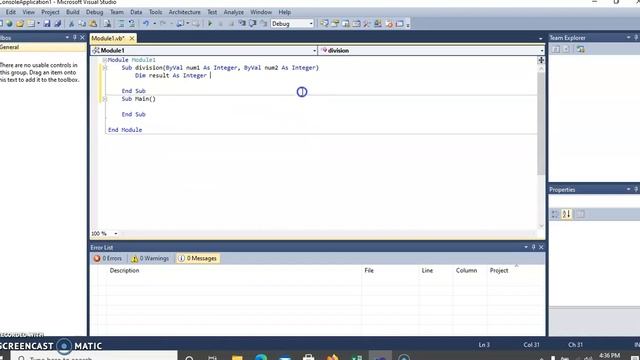
Task: Pin the Toolbox panel
Action: click(75, 37)
